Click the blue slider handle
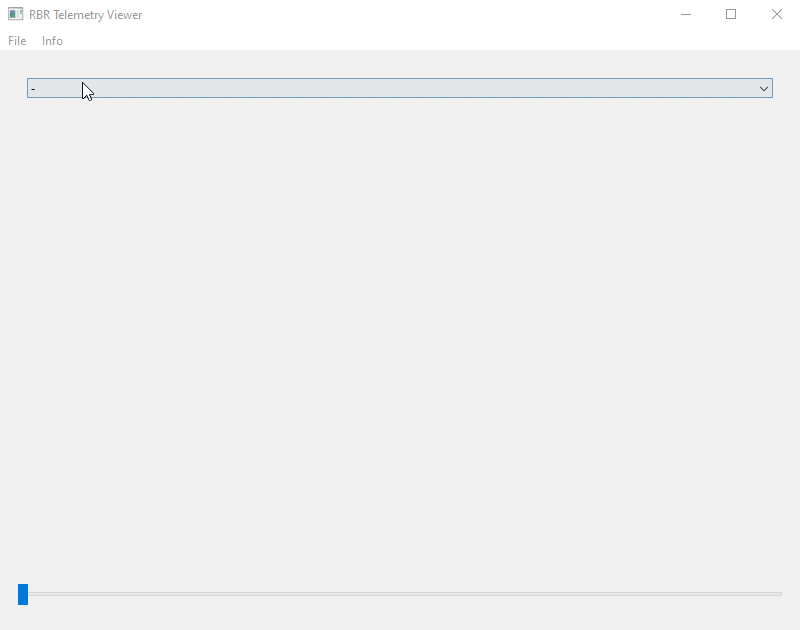The image size is (800, 630). point(23,594)
